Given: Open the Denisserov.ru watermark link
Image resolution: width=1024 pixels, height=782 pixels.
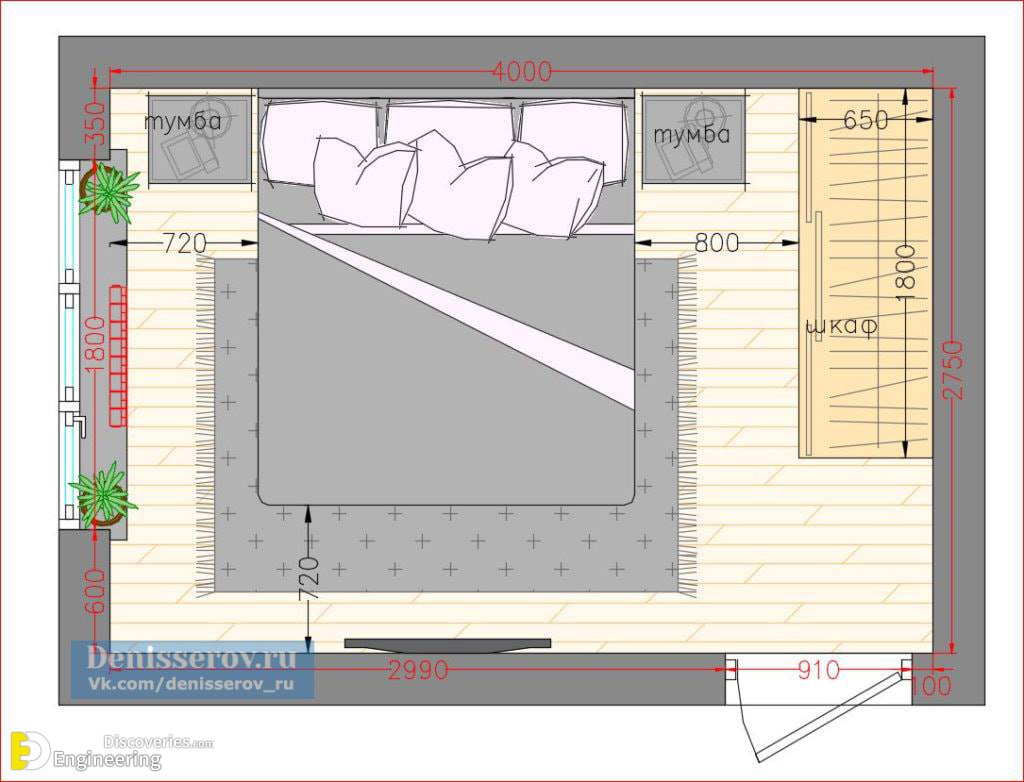Looking at the screenshot, I should point(191,657).
